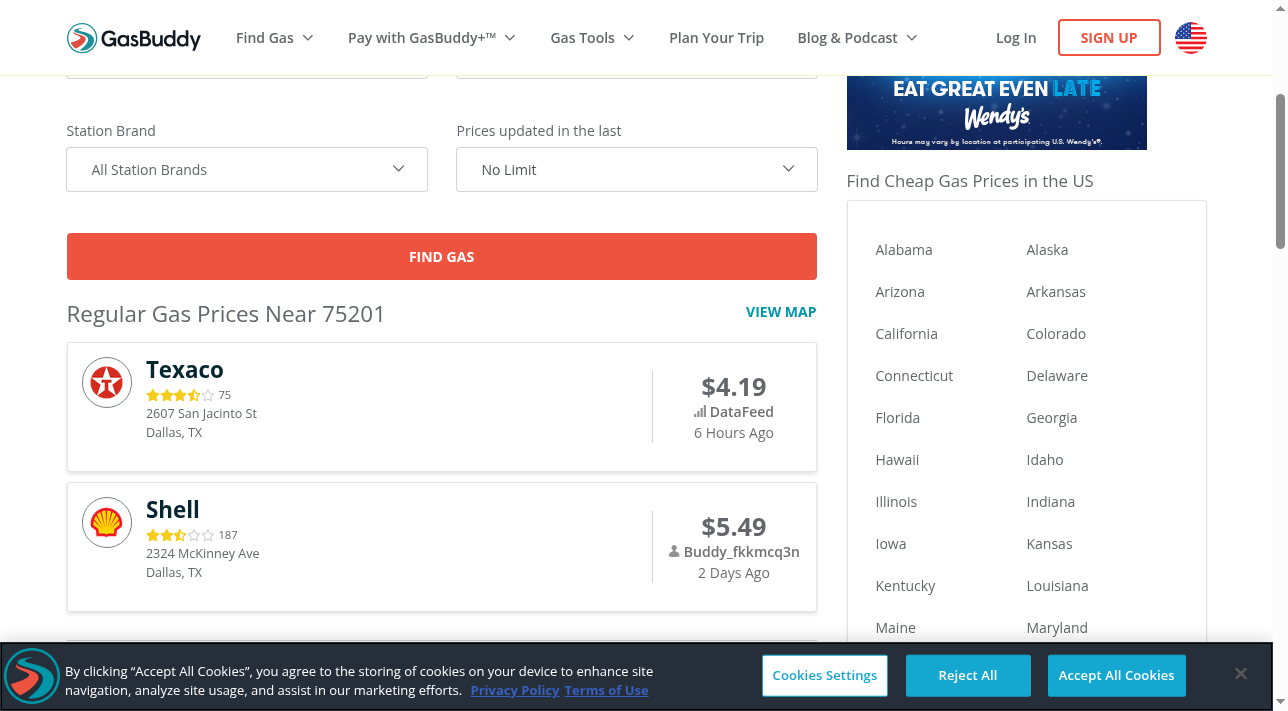This screenshot has width=1288, height=711.
Task: Click Accept All Cookies
Action: 1116,676
